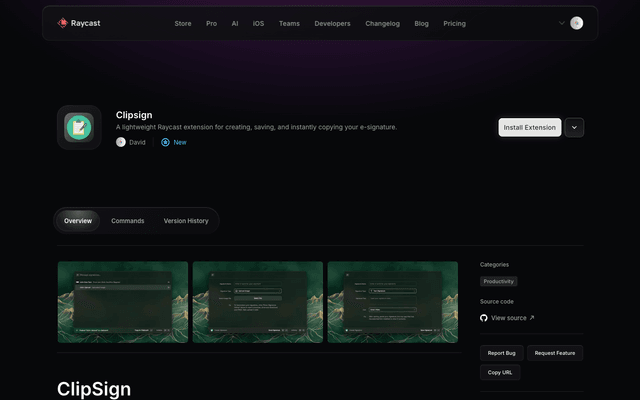Navigate to the AI page

tap(235, 24)
